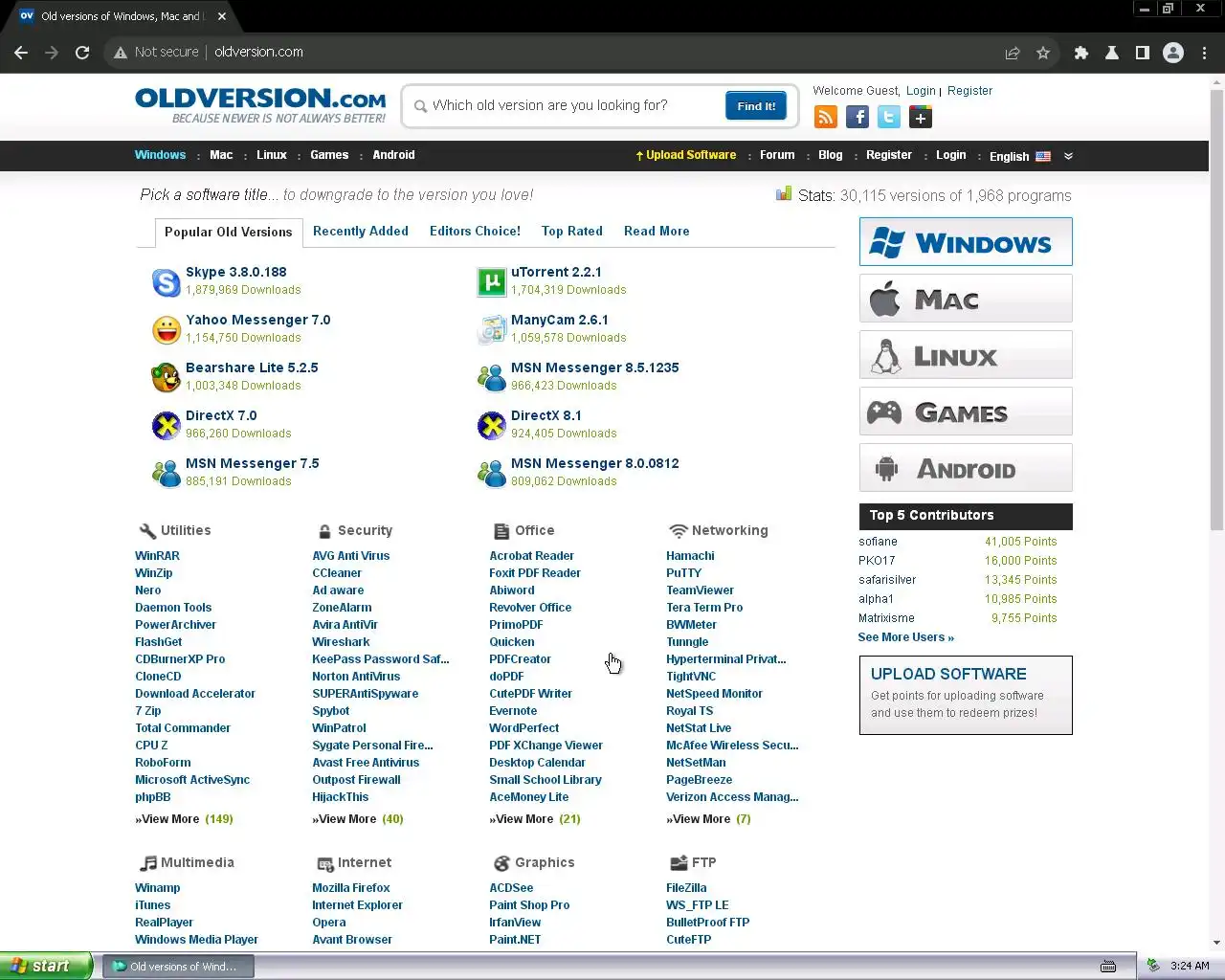Open the Mac platform banner
Image resolution: width=1225 pixels, height=980 pixels.
[x=966, y=299]
